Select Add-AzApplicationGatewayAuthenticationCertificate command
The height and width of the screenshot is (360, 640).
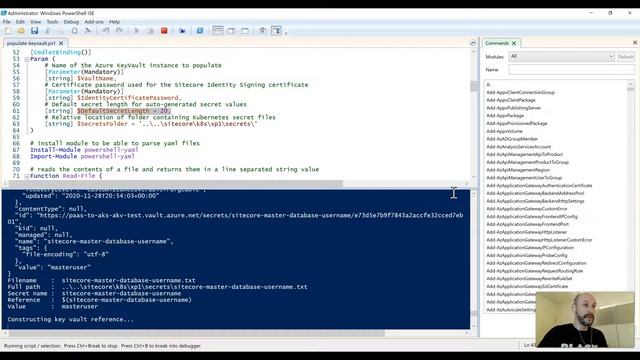tap(539, 186)
